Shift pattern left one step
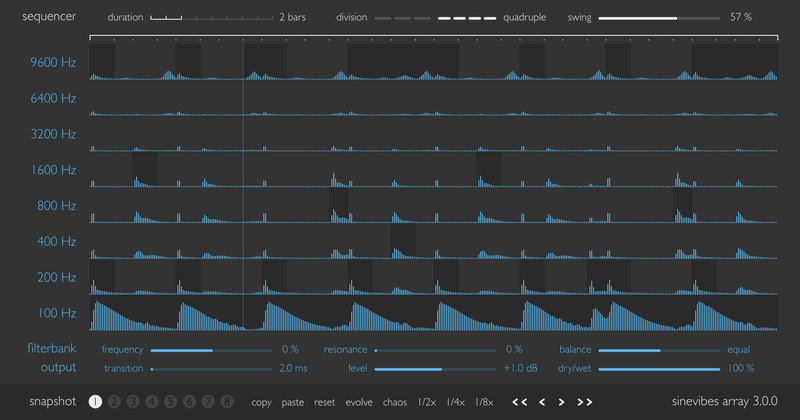The image size is (800, 420). (x=542, y=402)
